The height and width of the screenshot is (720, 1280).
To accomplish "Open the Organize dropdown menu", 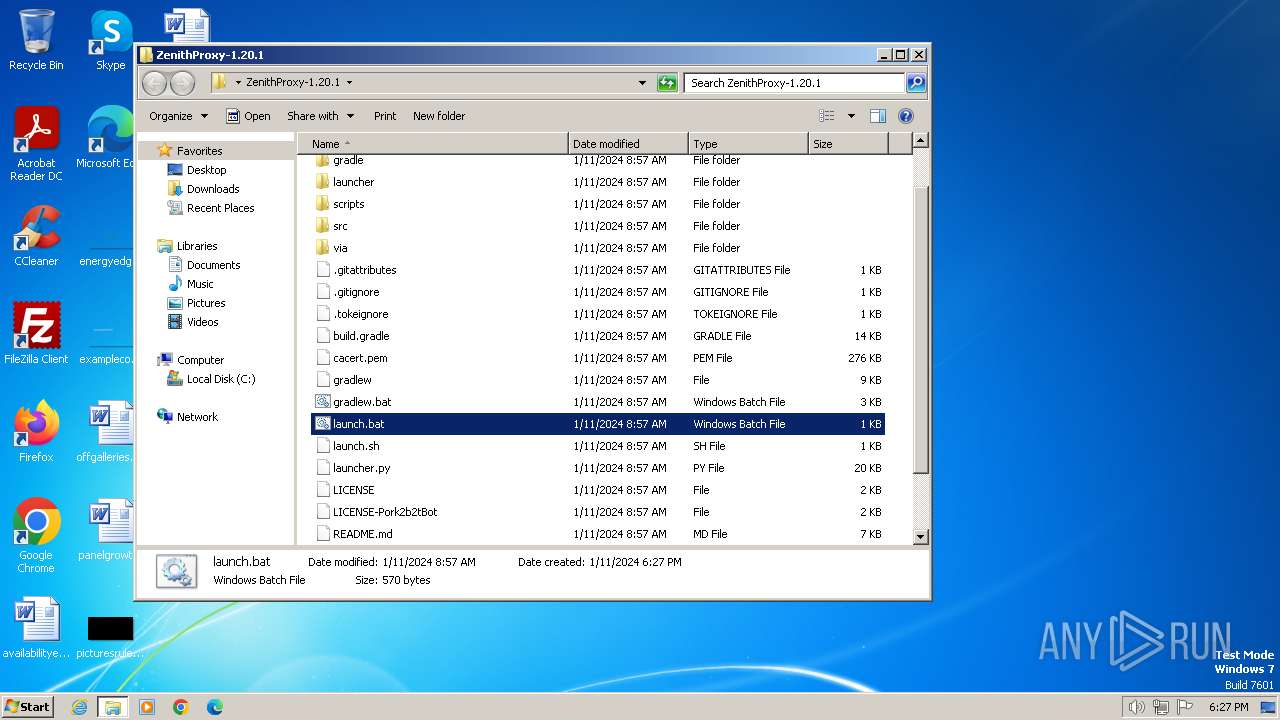I will (179, 116).
